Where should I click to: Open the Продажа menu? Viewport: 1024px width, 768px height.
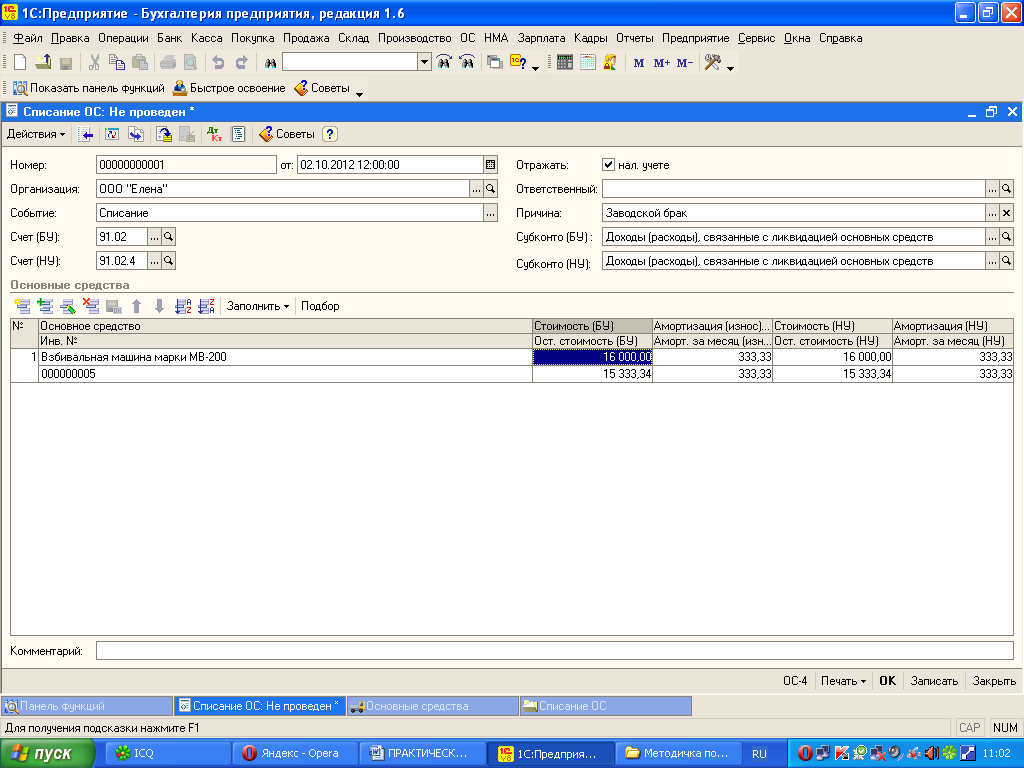306,38
